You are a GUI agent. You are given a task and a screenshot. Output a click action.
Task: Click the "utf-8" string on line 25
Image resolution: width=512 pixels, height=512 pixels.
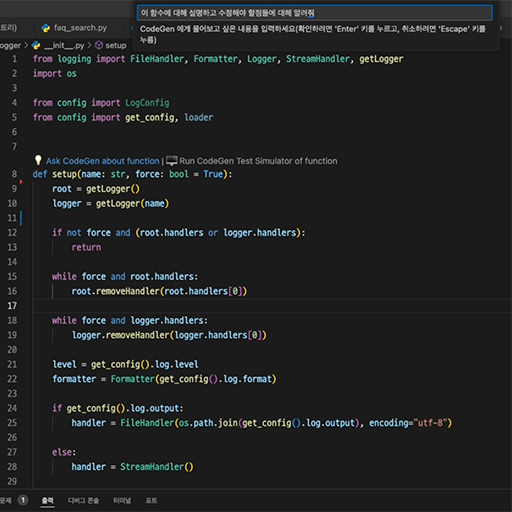point(430,423)
